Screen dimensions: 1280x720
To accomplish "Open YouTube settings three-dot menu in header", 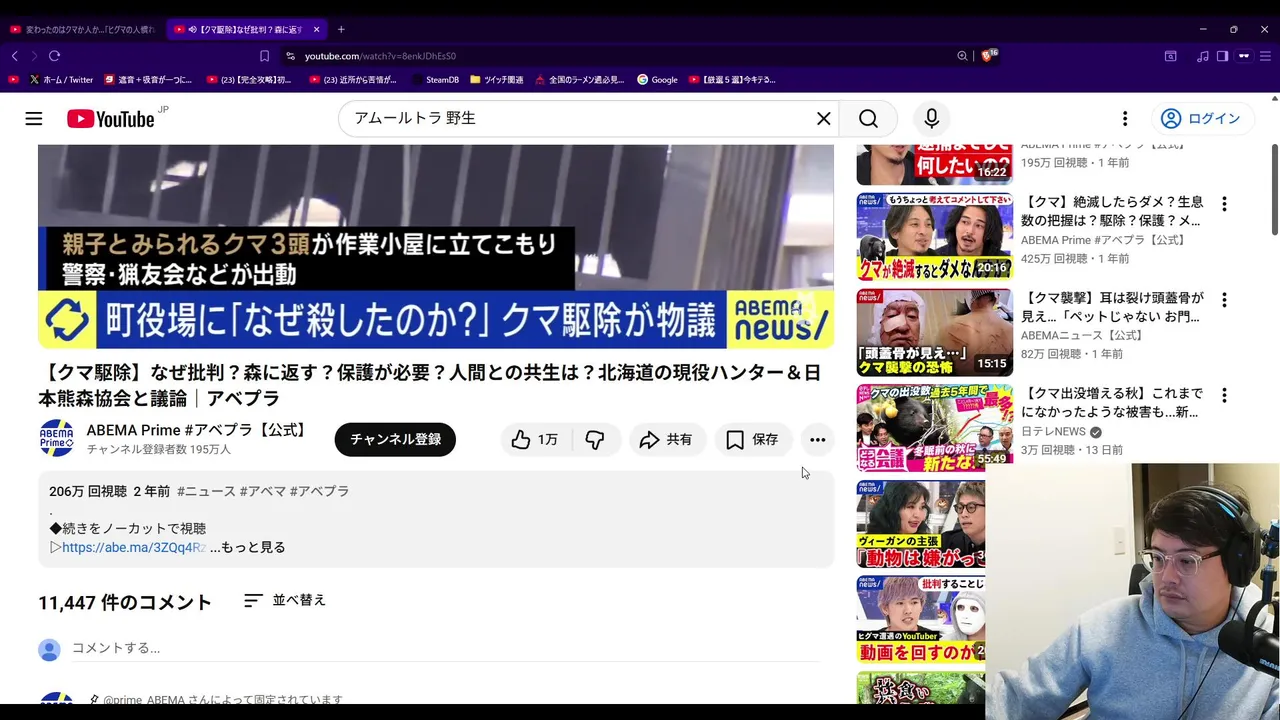I will point(1125,119).
